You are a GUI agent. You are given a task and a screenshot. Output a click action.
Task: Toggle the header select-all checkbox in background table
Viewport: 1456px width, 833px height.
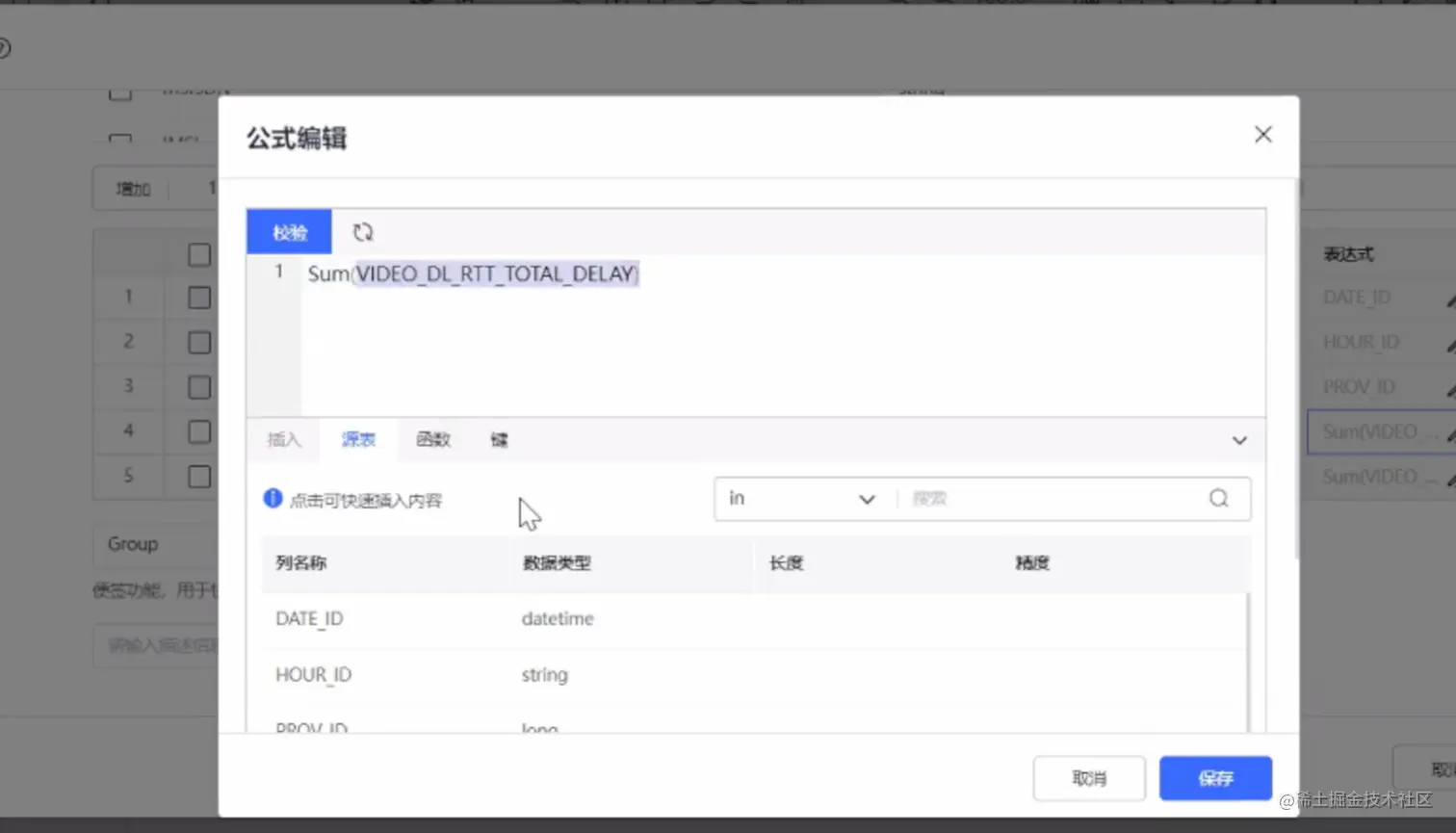coord(199,255)
